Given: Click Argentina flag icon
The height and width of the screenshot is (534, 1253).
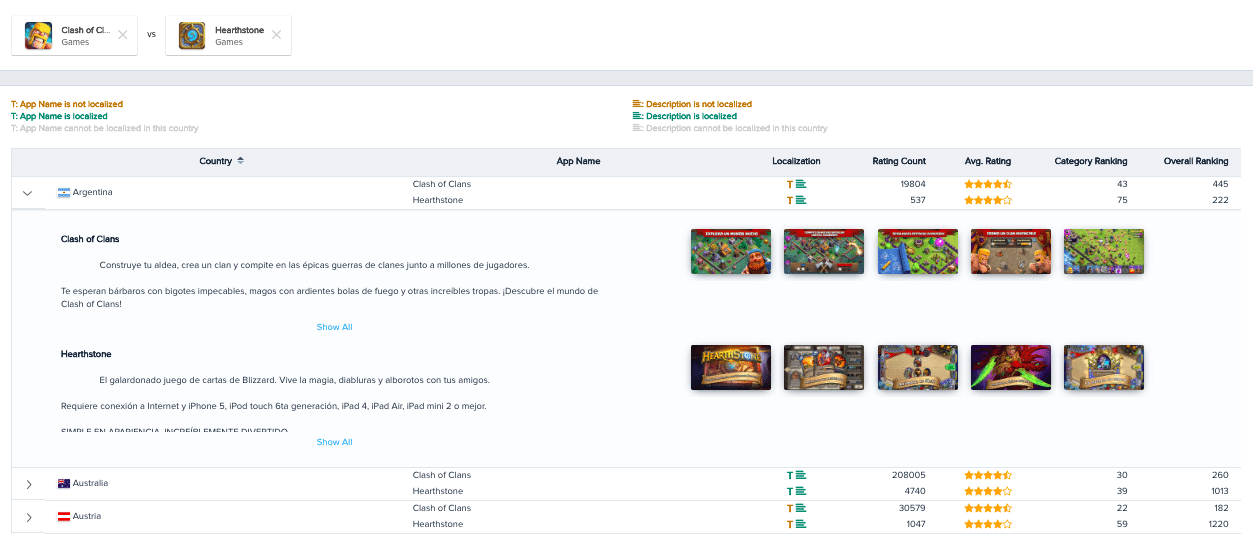Looking at the screenshot, I should point(64,192).
